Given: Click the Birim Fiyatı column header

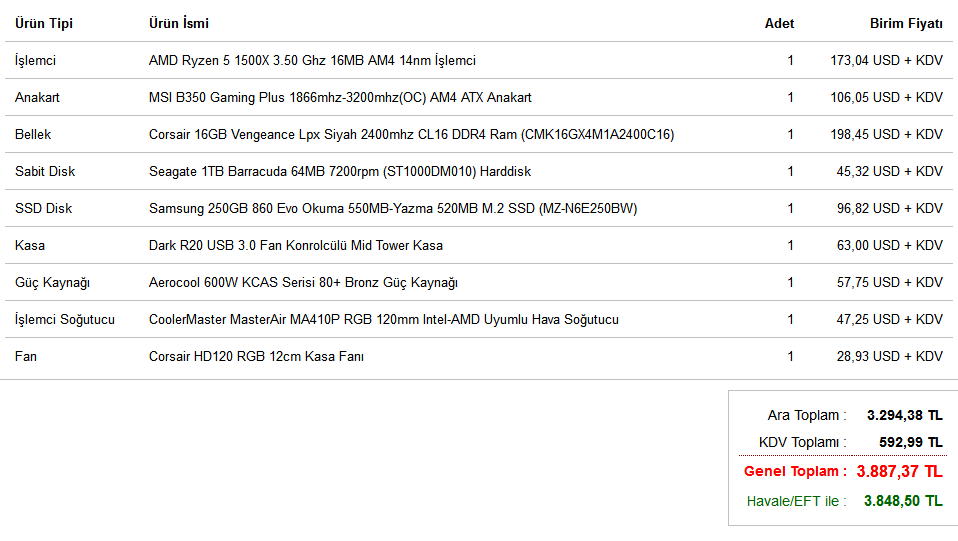Looking at the screenshot, I should (906, 23).
